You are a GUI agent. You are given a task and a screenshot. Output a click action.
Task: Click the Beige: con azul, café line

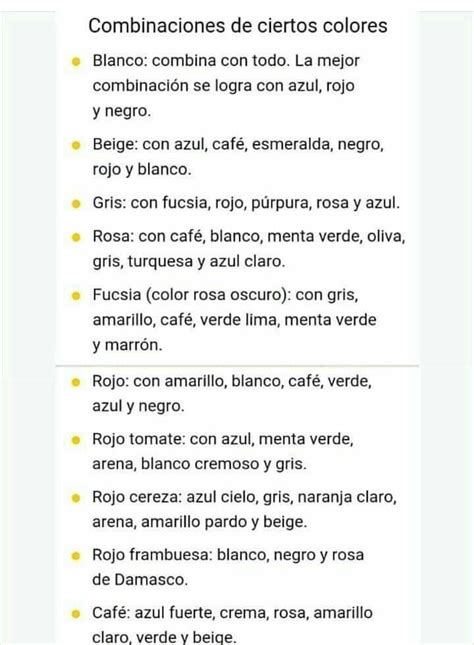point(238,144)
